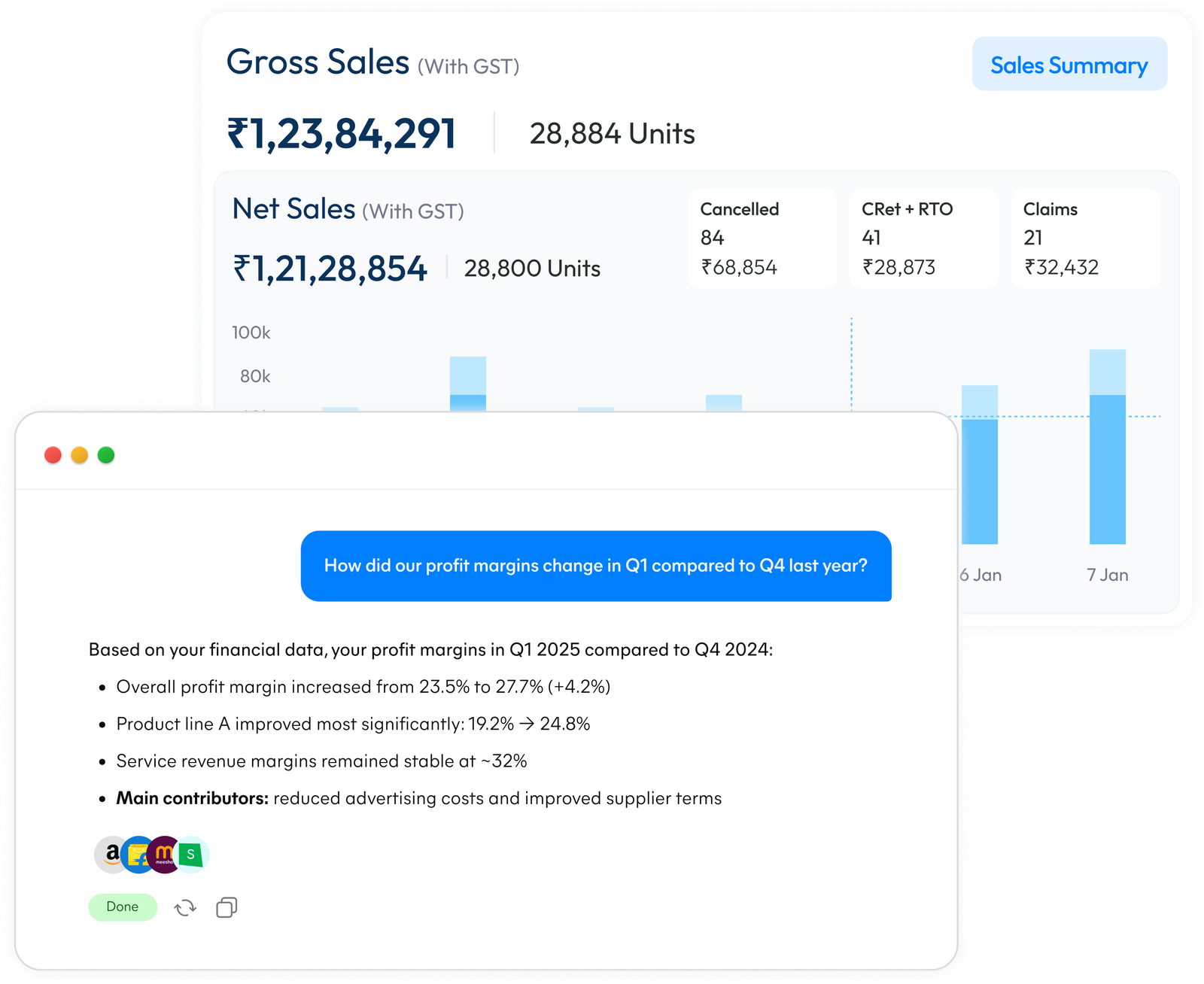This screenshot has width=1204, height=984.
Task: Regenerate the response with the refresh icon
Action: 185,907
